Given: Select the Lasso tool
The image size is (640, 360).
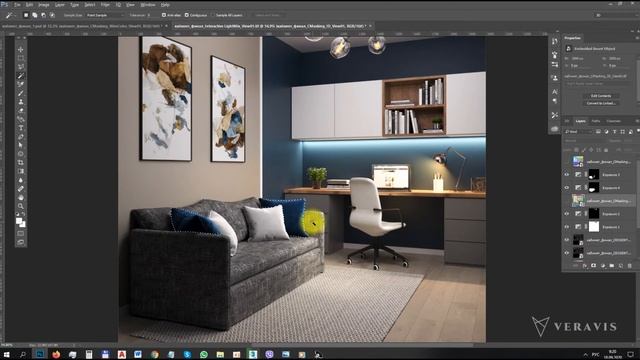Looking at the screenshot, I should coord(20,67).
